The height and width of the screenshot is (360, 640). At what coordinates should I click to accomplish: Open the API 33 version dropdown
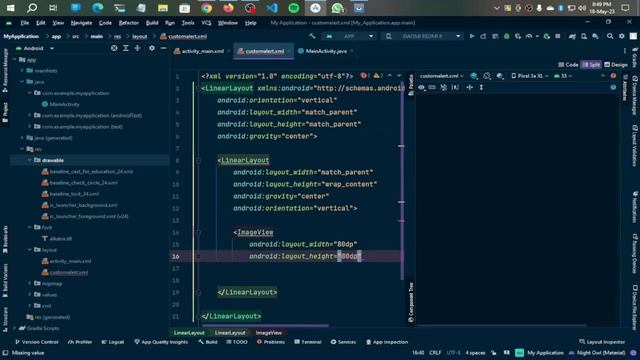(x=563, y=76)
